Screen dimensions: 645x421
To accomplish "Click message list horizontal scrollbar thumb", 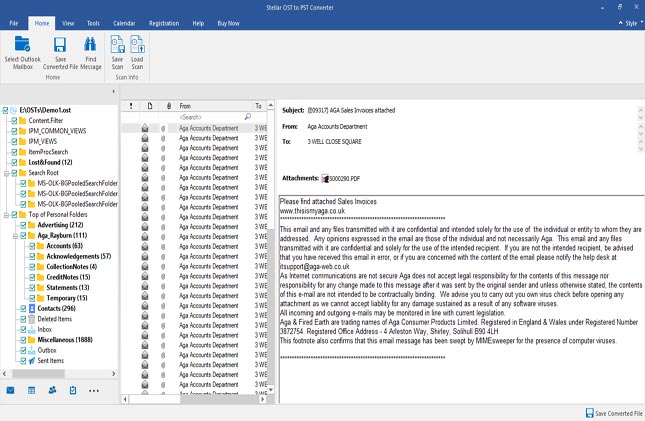I will click(155, 399).
